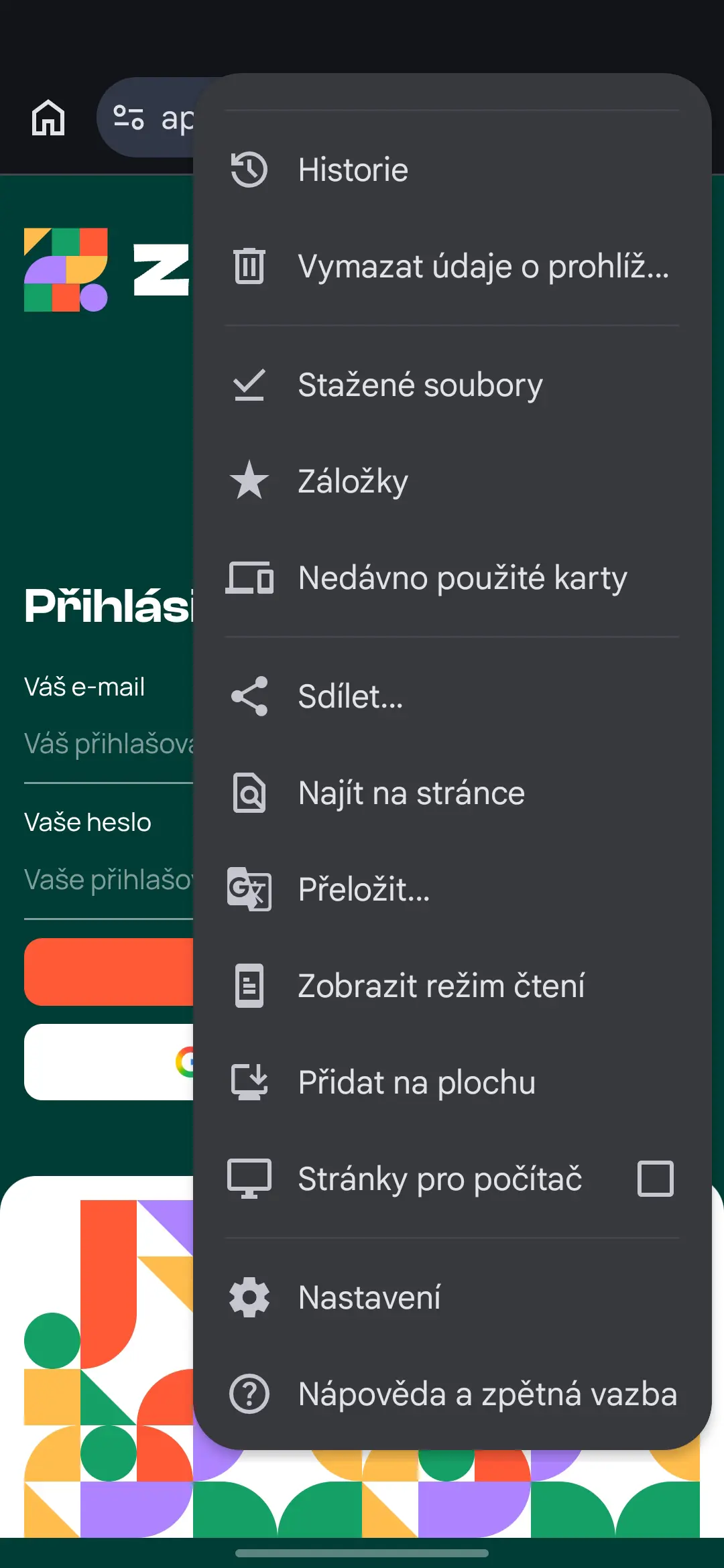Open site settings icon in address bar
The width and height of the screenshot is (724, 1568).
pyautogui.click(x=129, y=118)
